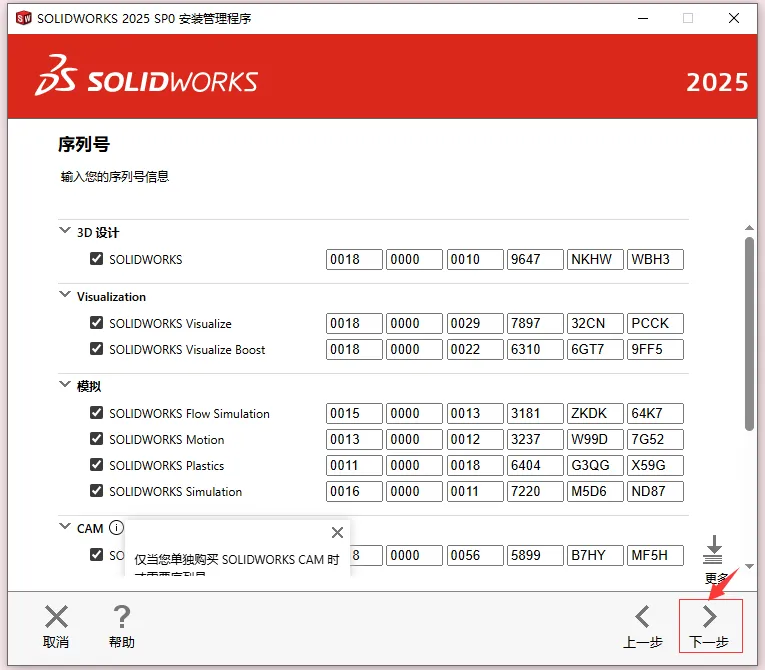Viewport: 765px width, 670px height.
Task: Click the SOLIDWORKS Flow Simulation label
Action: [189, 414]
